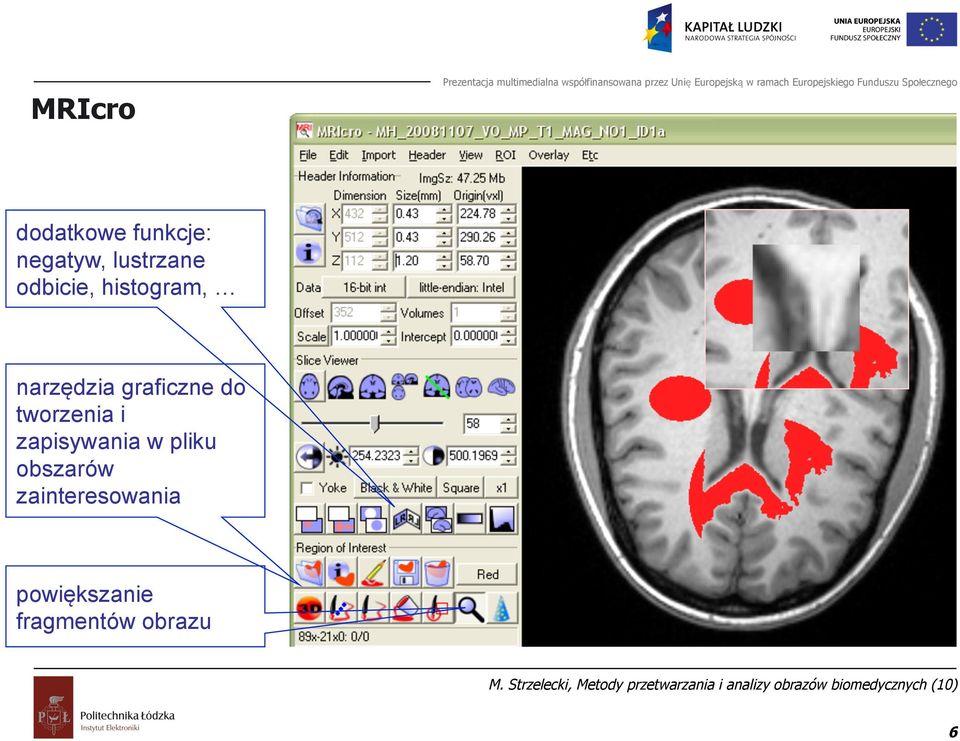Select the oblique slice view with green line
The height and width of the screenshot is (741, 960).
[437, 387]
